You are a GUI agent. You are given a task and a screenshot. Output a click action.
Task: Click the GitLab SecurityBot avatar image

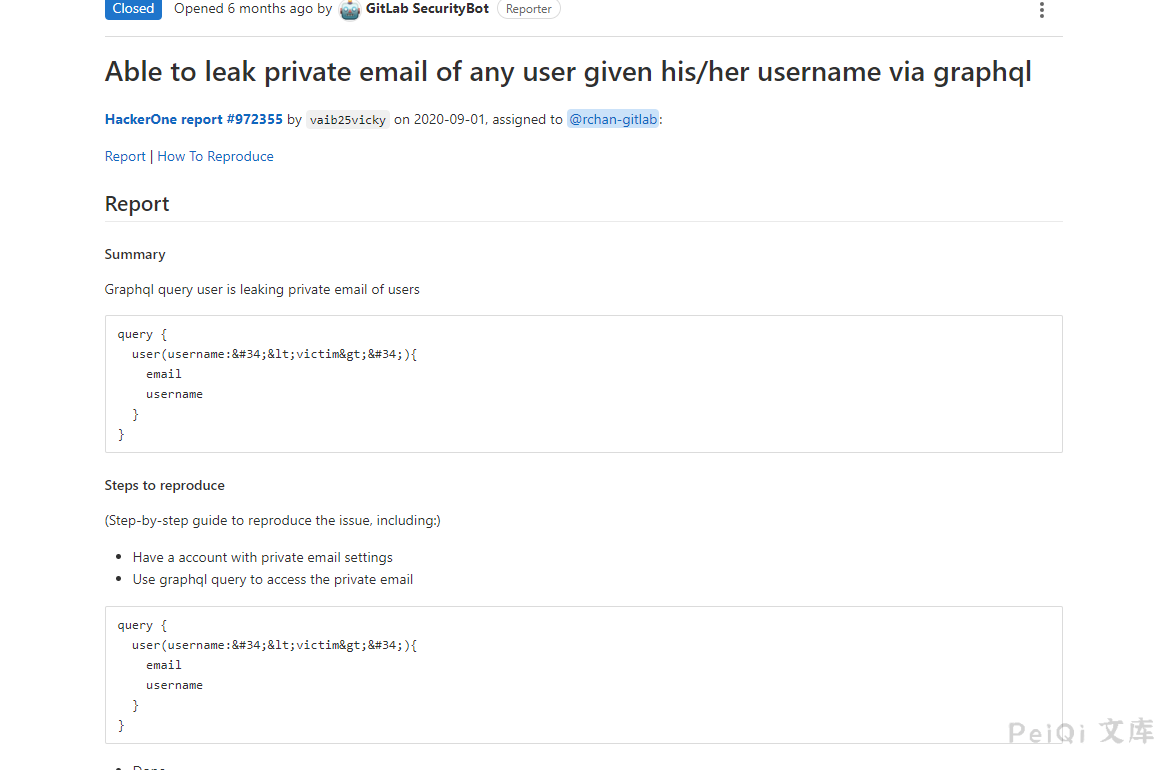(x=349, y=10)
